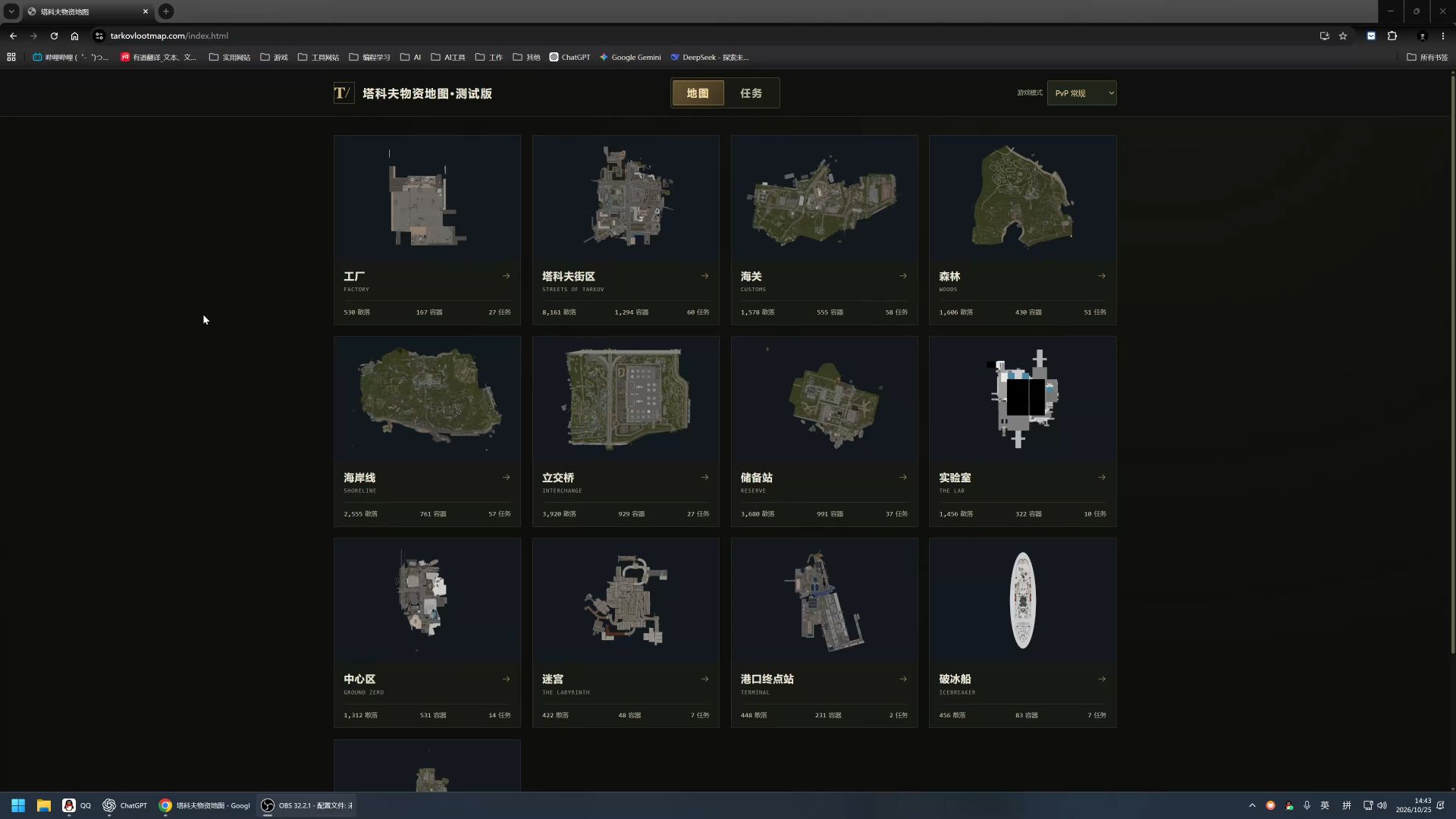Viewport: 1456px width, 819px height.
Task: Reload the page with browser refresh icon
Action: pos(54,36)
